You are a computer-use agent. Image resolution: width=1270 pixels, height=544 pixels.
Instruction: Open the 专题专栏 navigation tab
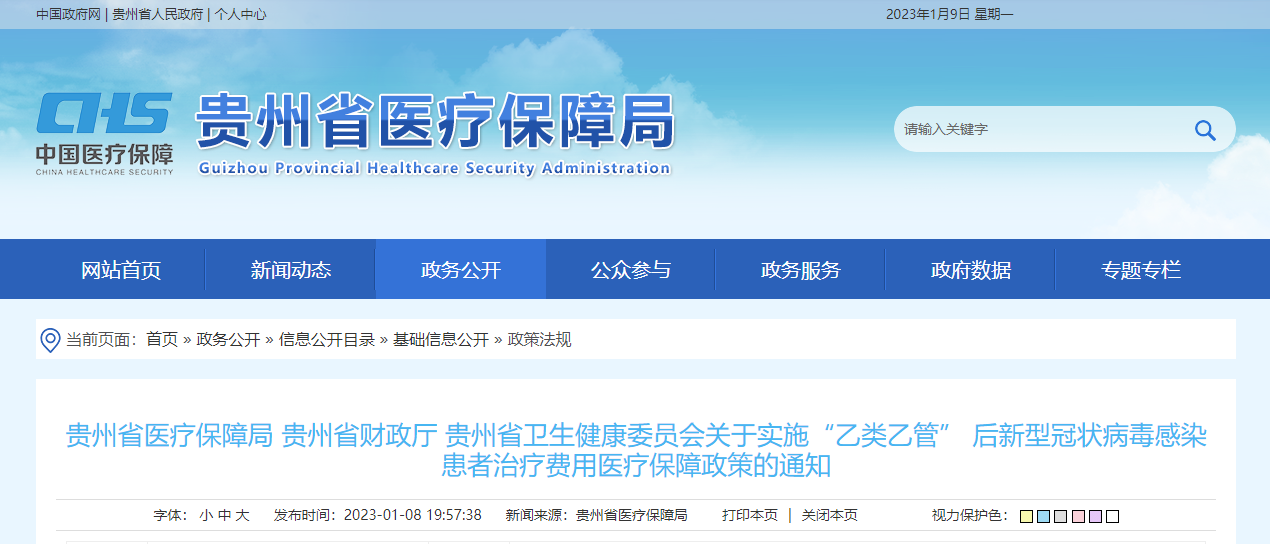(1141, 270)
